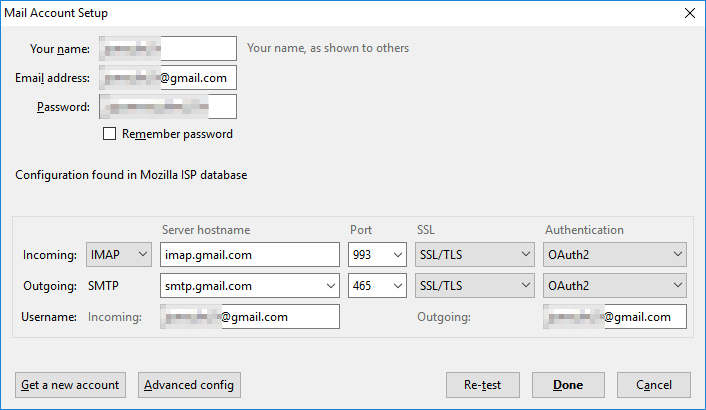Click into the Password field
This screenshot has width=706, height=410.
click(168, 107)
